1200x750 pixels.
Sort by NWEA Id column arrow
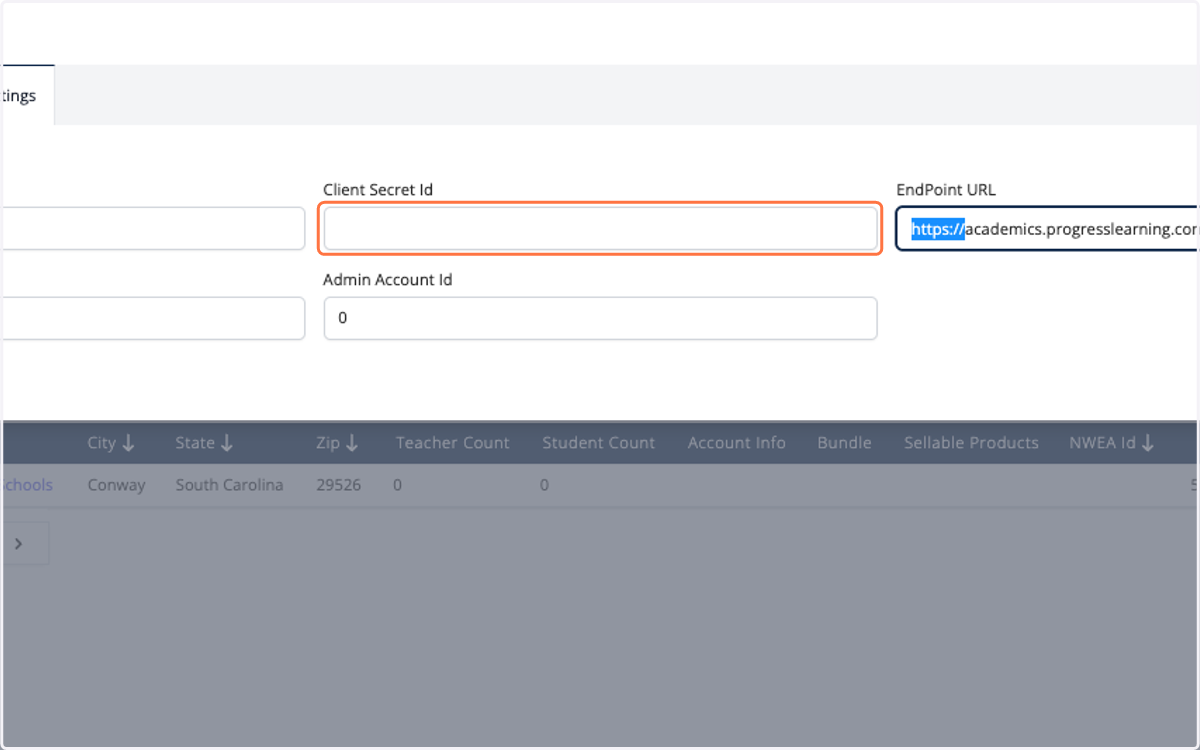click(x=1147, y=443)
